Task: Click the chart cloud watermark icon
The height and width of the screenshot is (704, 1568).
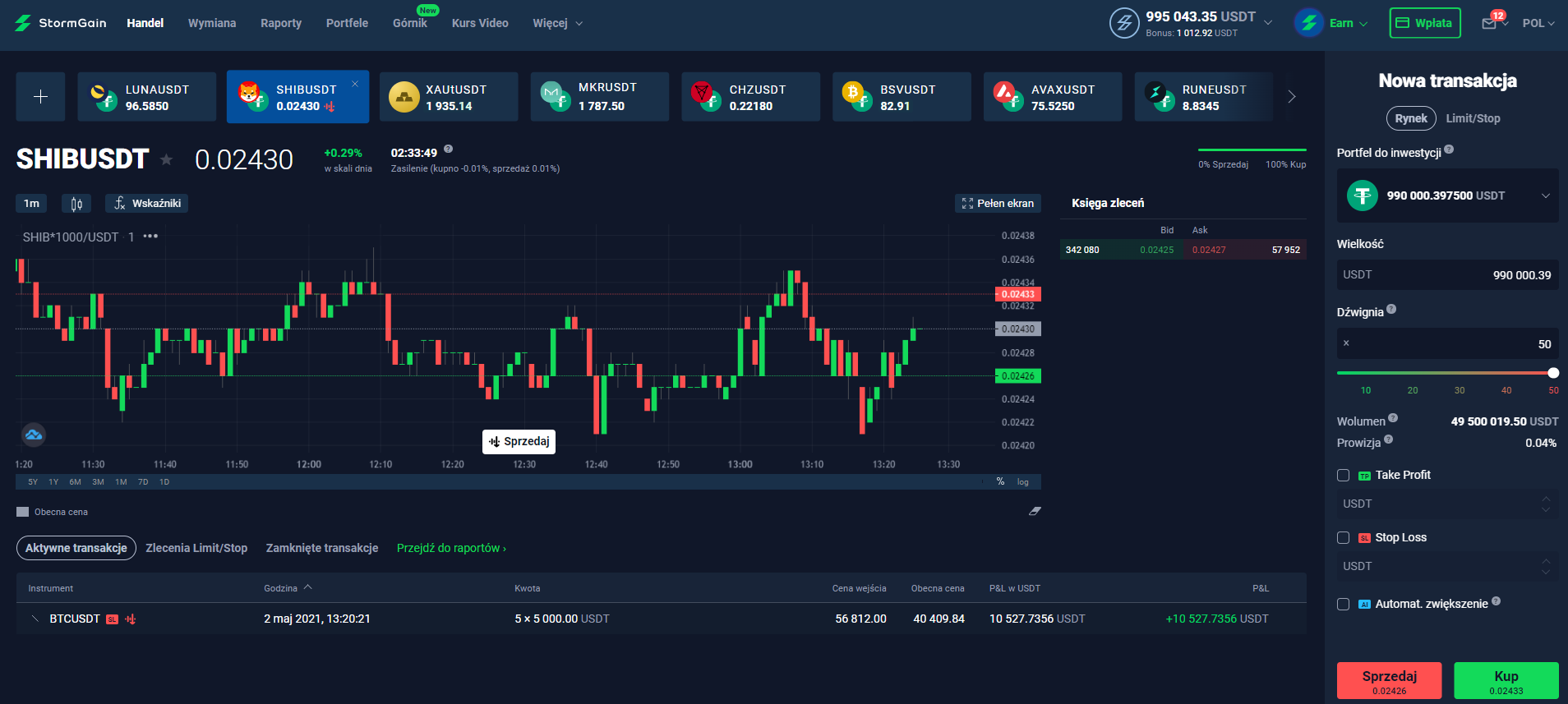Action: click(34, 435)
